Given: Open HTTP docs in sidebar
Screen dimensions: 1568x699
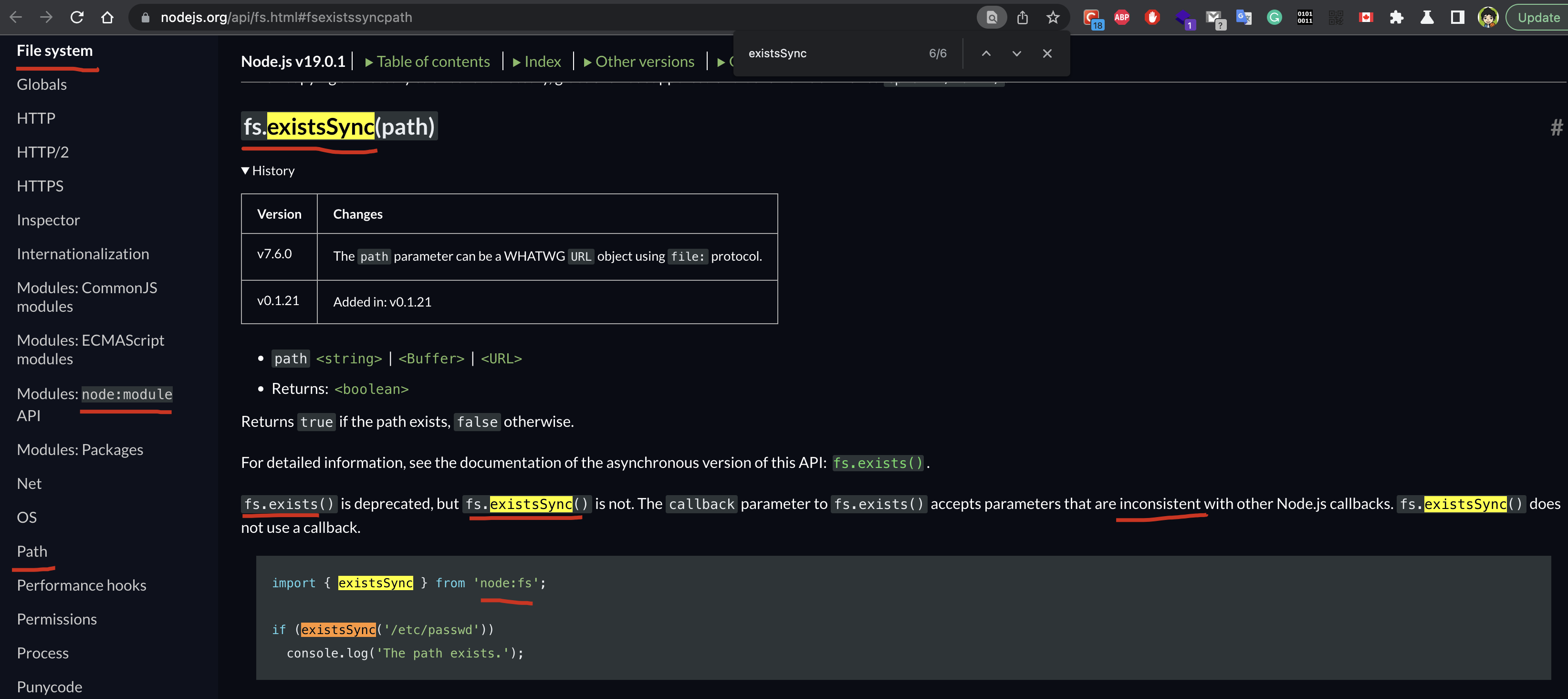Looking at the screenshot, I should coord(36,118).
